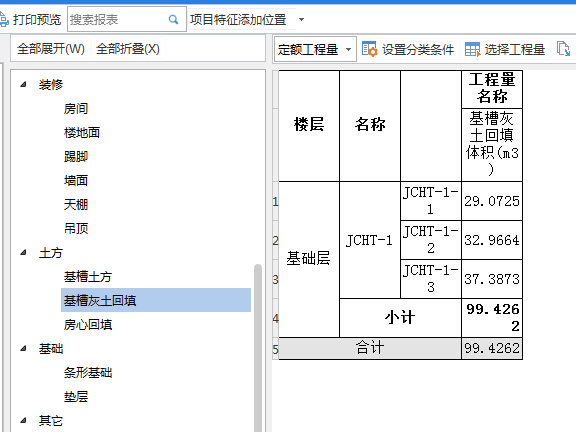Click row number 1 header
The image size is (576, 432).
(x=275, y=201)
